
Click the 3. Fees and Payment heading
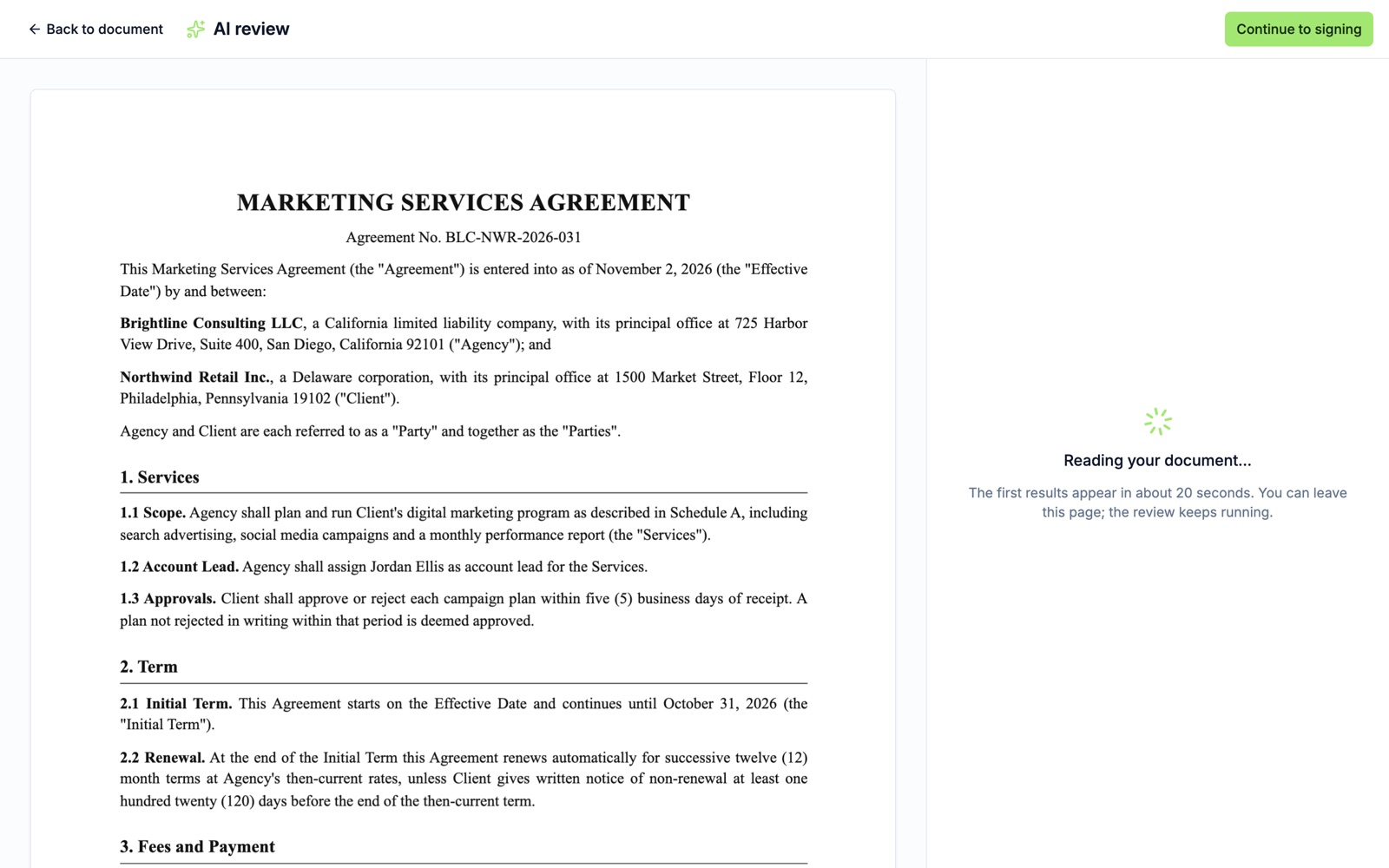[x=197, y=846]
